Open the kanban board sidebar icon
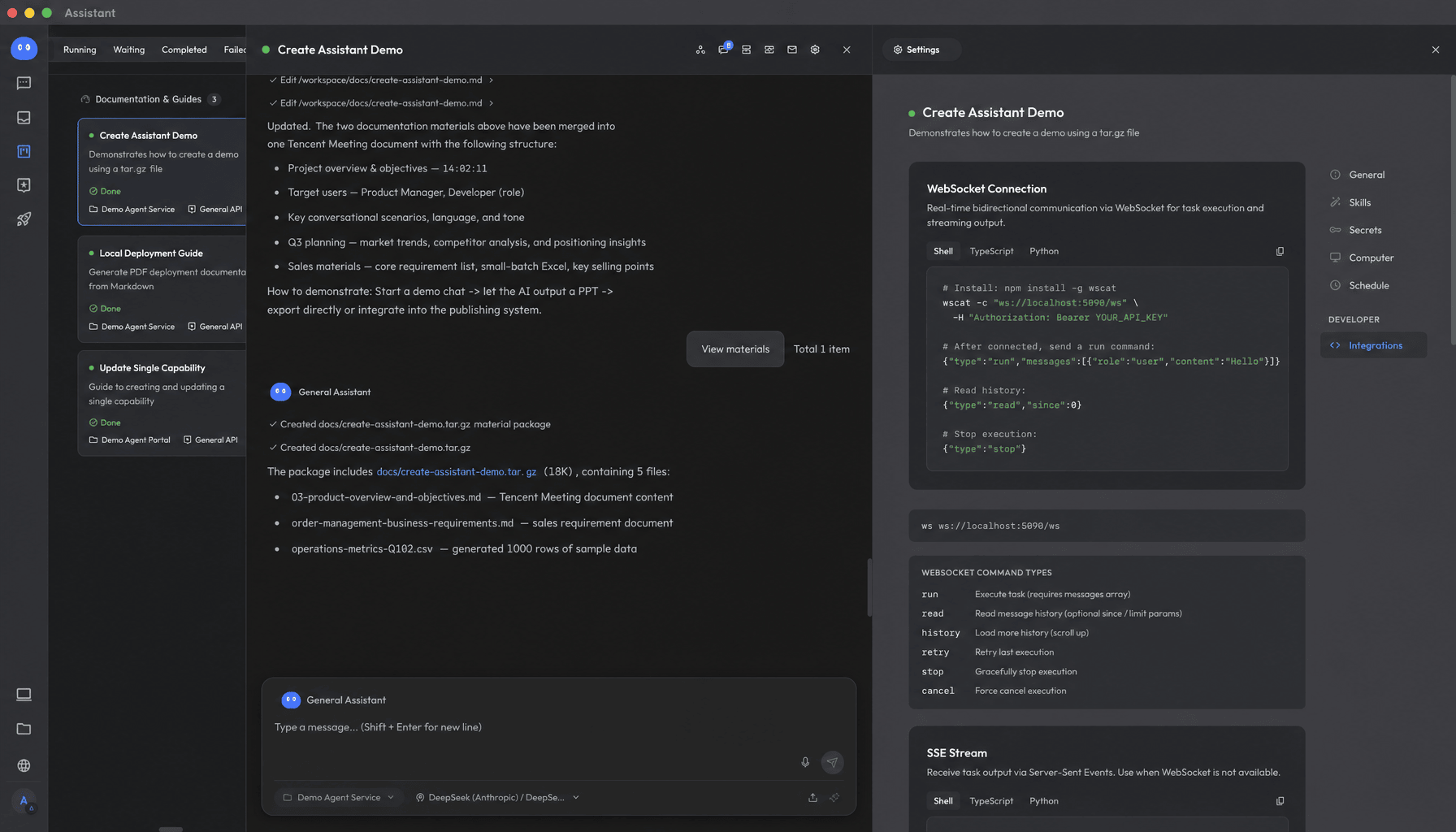The image size is (1456, 832). pyautogui.click(x=24, y=151)
